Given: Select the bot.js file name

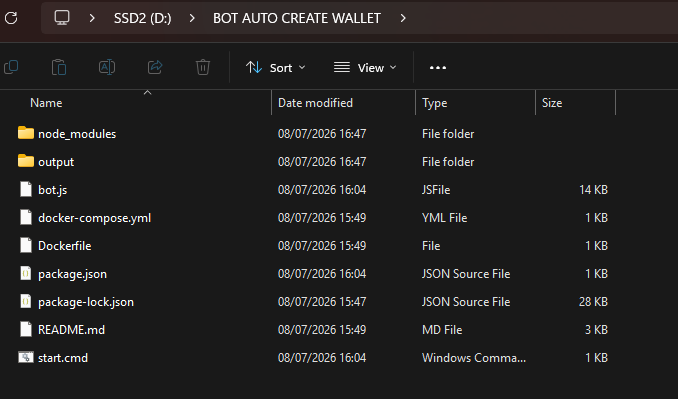Looking at the screenshot, I should pyautogui.click(x=52, y=190).
